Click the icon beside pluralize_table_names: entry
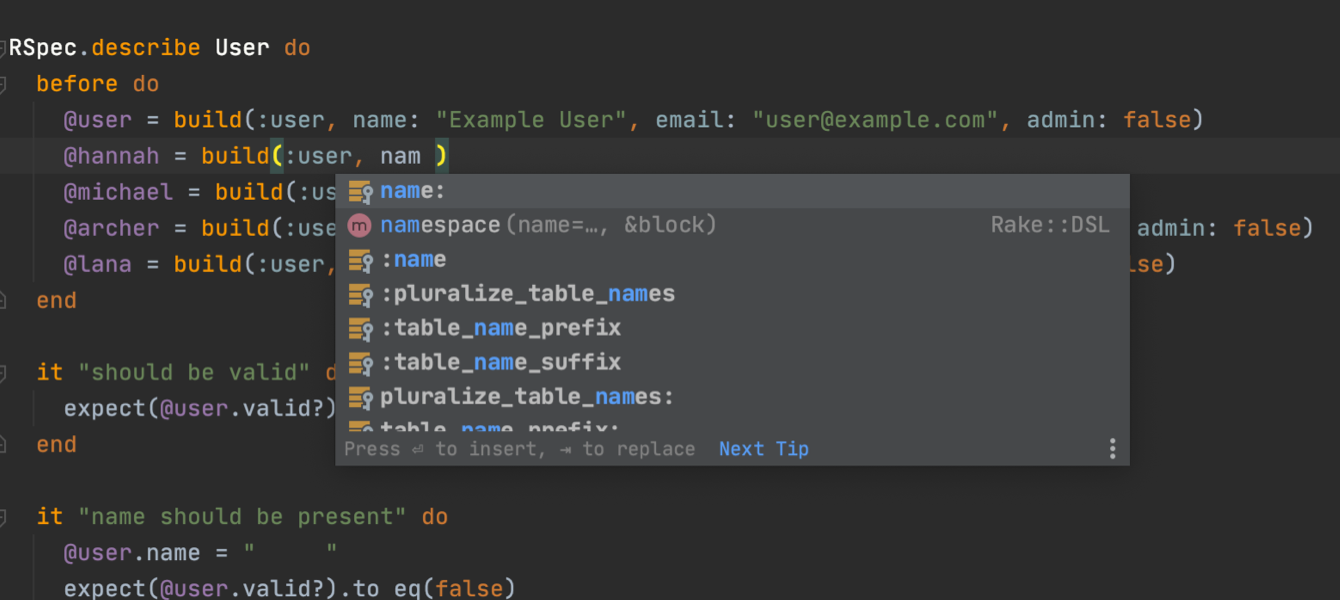The image size is (1340, 600). [360, 397]
